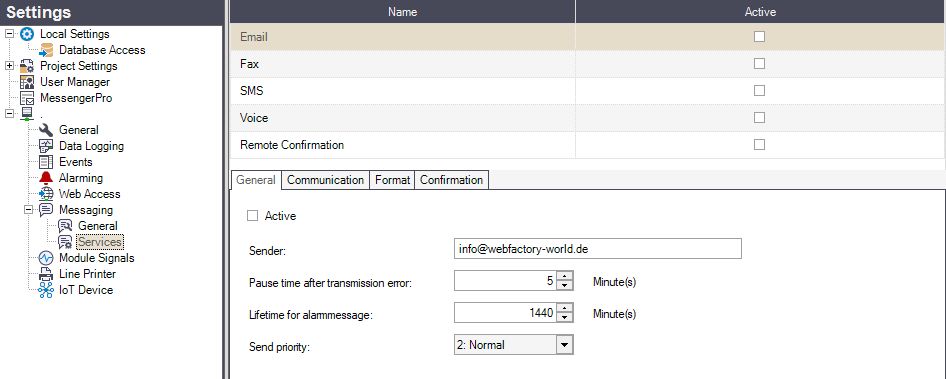Decrease the lifetime for alarmmessage value
The width and height of the screenshot is (946, 379).
[x=564, y=317]
